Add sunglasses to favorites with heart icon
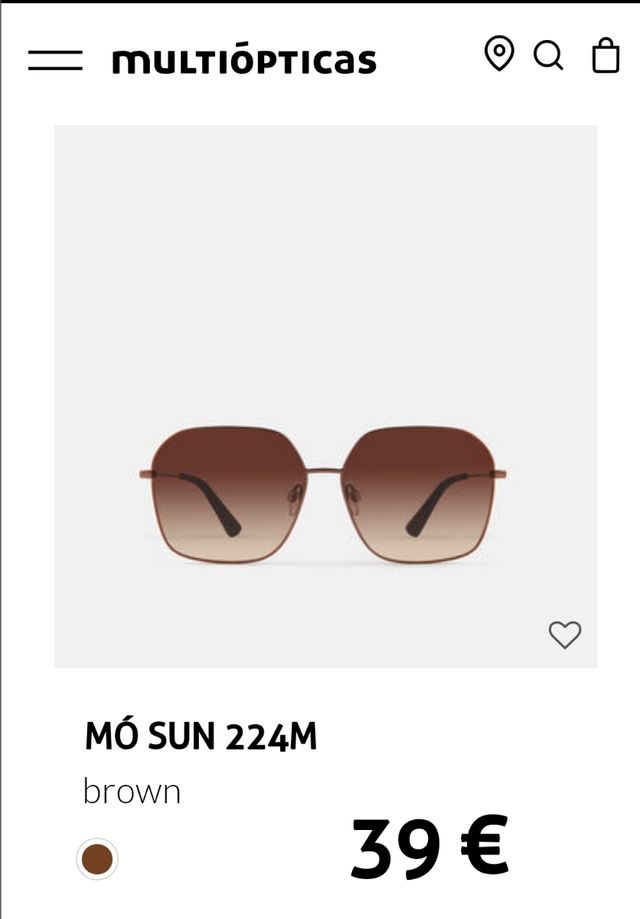Screen dimensions: 640x919 pos(565,634)
